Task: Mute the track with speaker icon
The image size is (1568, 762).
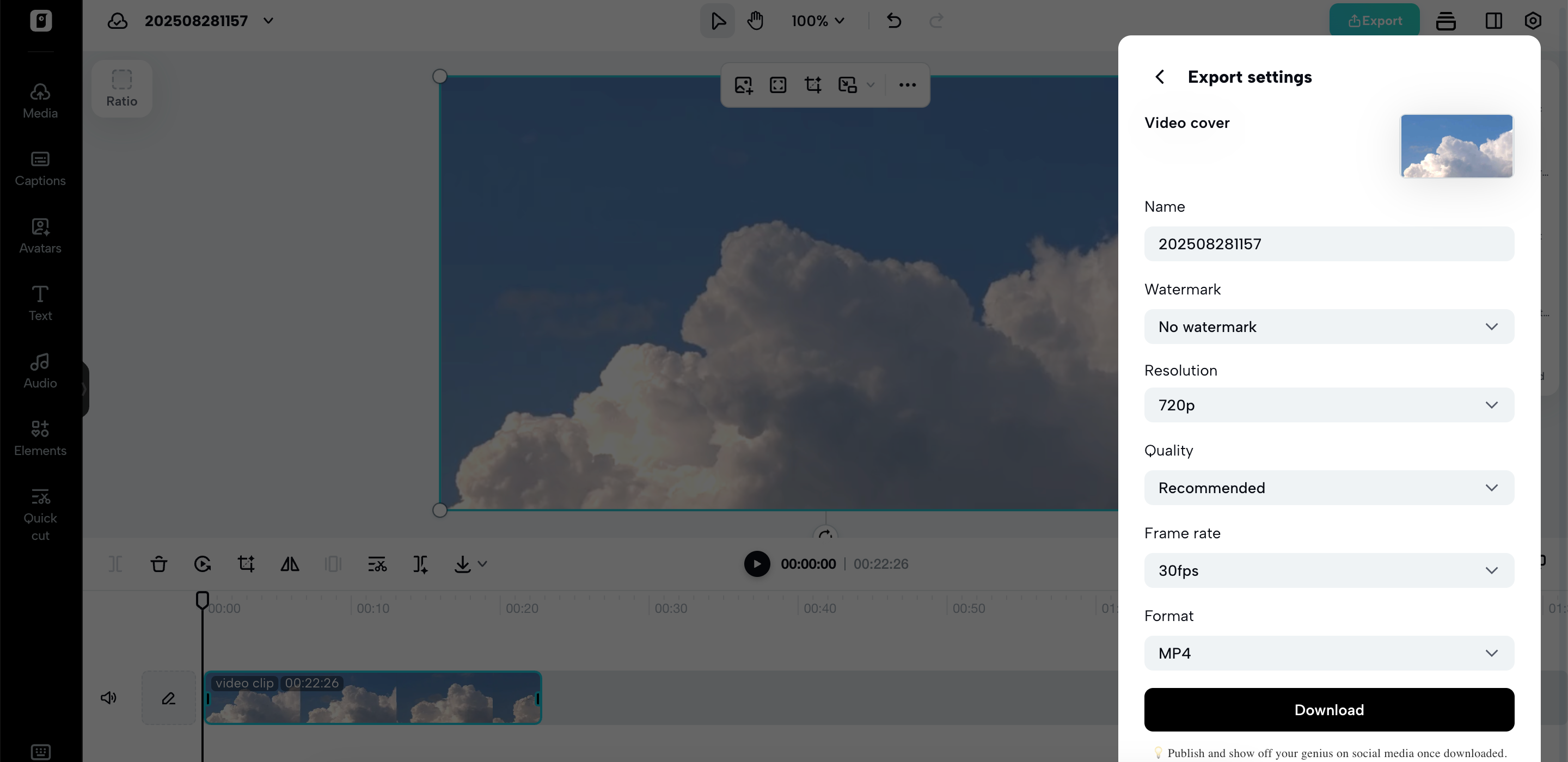Action: [108, 697]
